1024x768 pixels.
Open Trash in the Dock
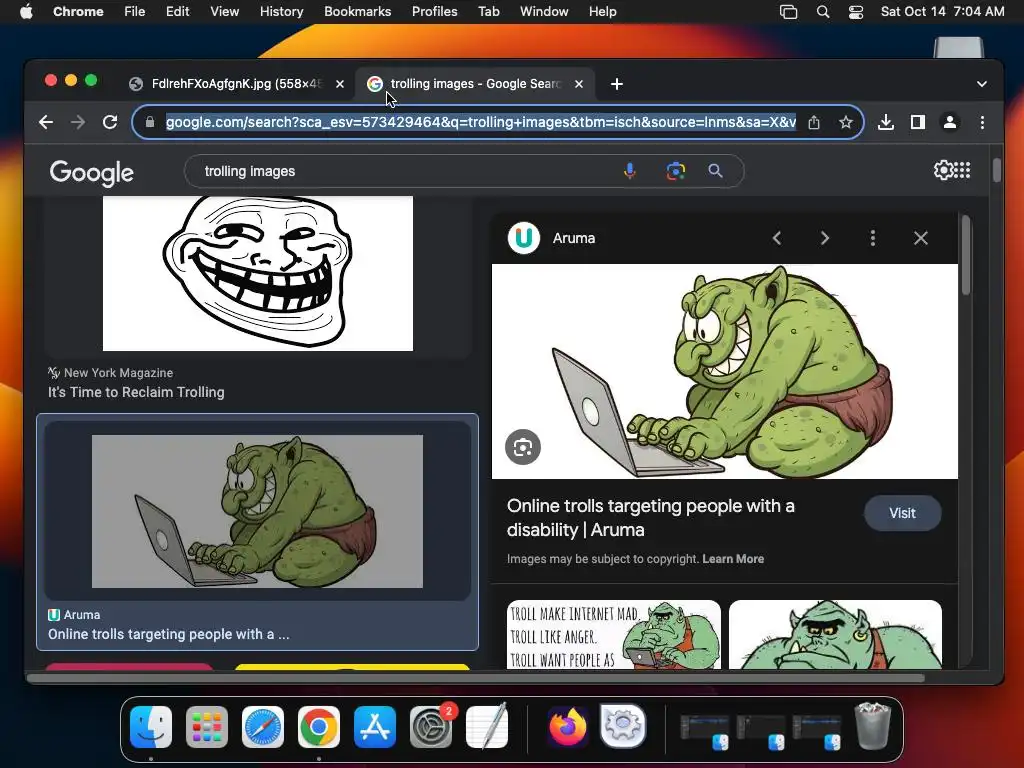pyautogui.click(x=873, y=726)
